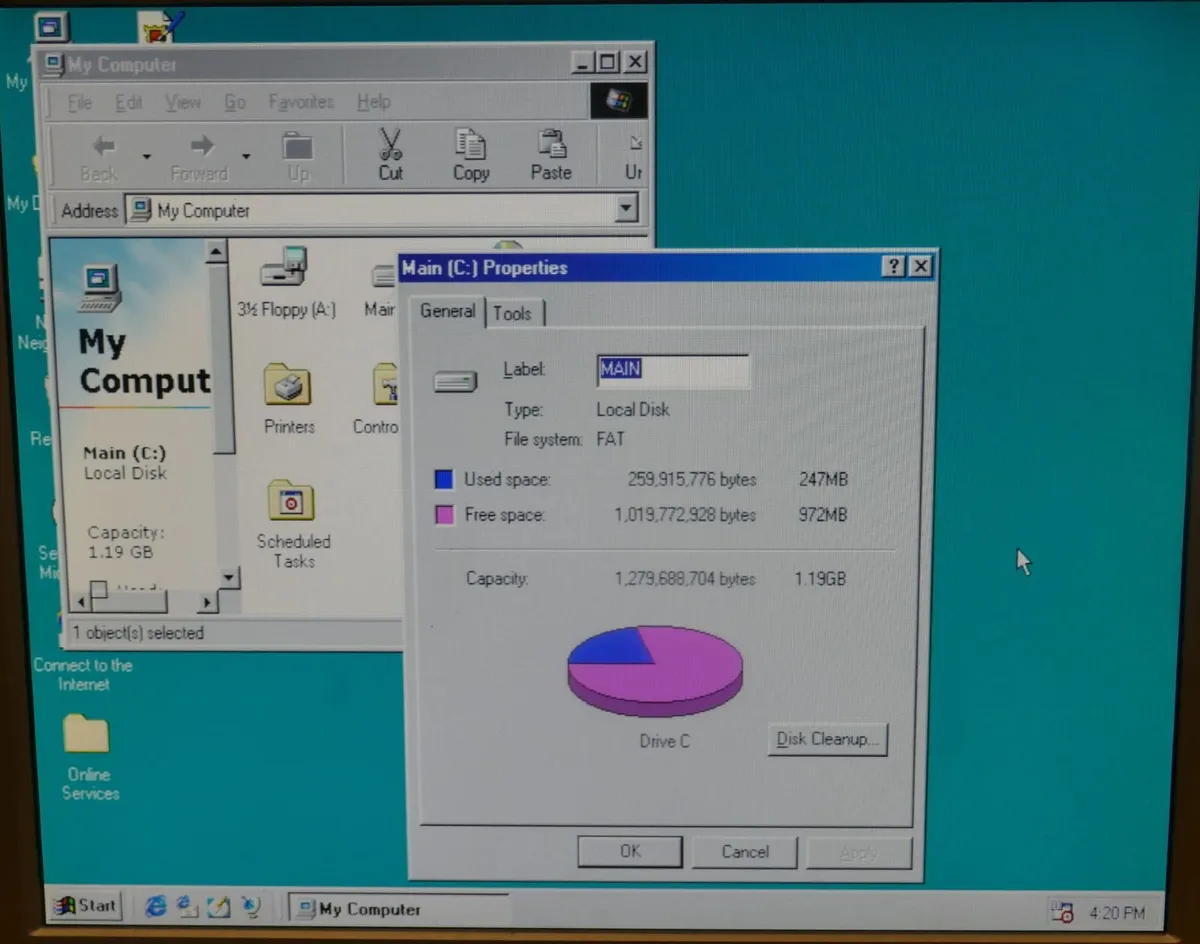Viewport: 1200px width, 944px height.
Task: Click the drive icon beside Label field
Action: pos(455,381)
